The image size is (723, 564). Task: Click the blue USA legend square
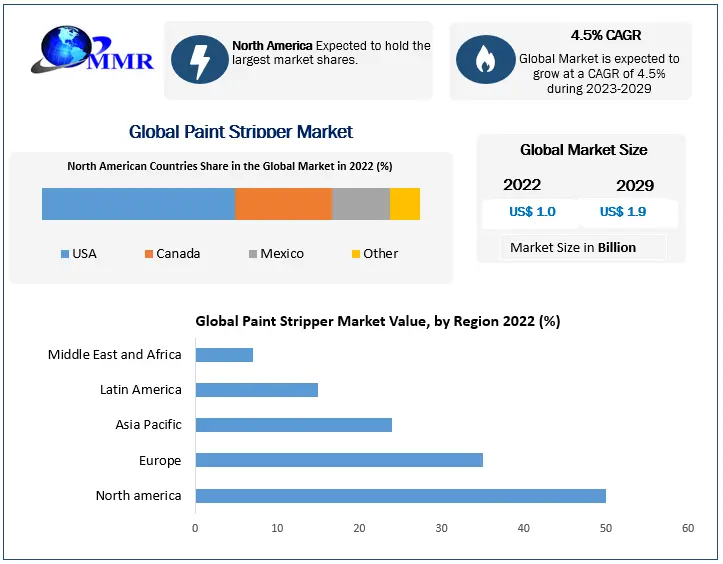click(x=65, y=254)
